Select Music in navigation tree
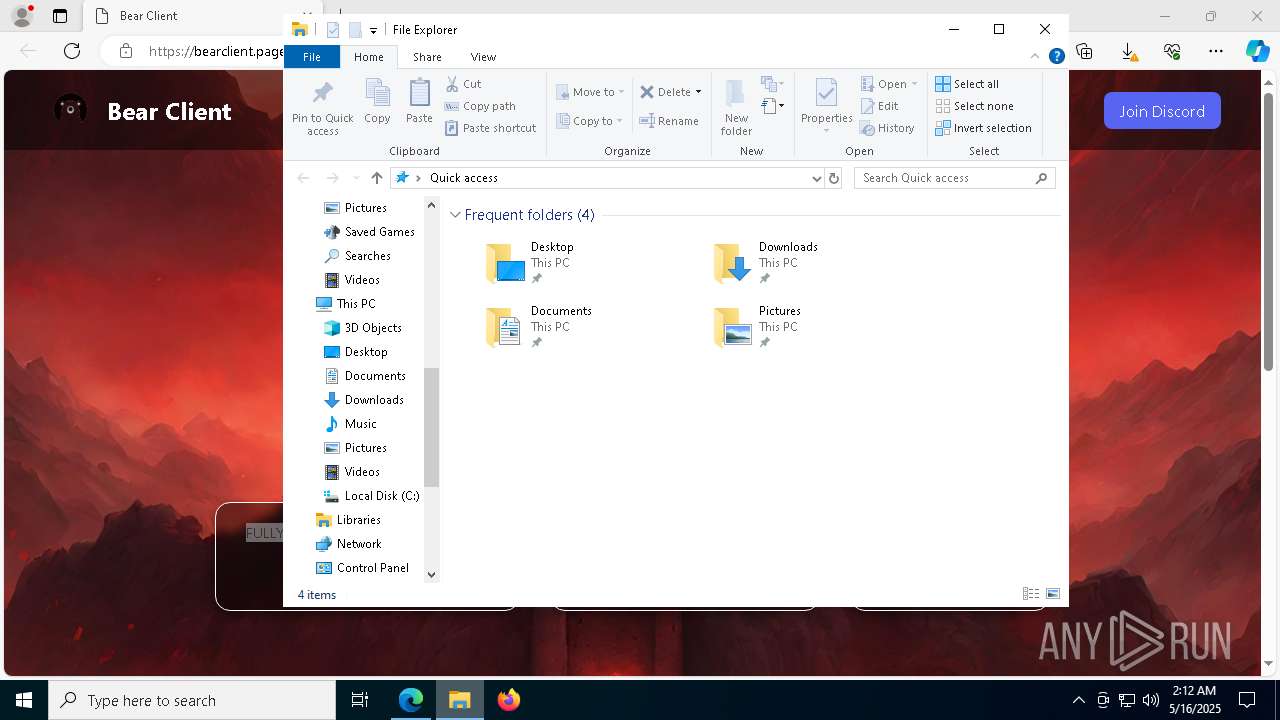Image resolution: width=1280 pixels, height=720 pixels. point(350,424)
